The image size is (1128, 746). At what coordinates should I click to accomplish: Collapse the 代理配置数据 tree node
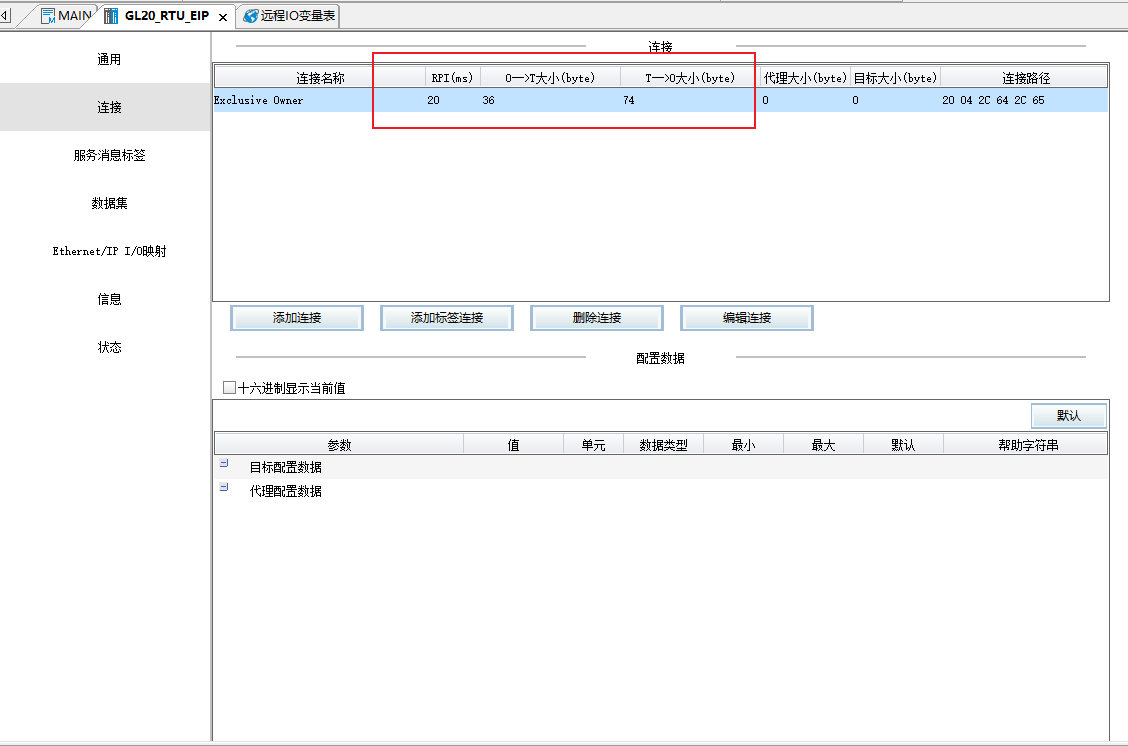coord(224,488)
